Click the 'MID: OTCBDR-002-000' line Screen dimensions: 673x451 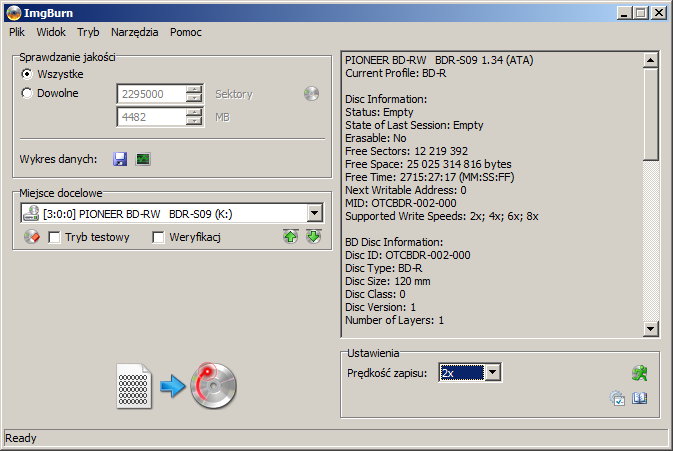(x=401, y=203)
